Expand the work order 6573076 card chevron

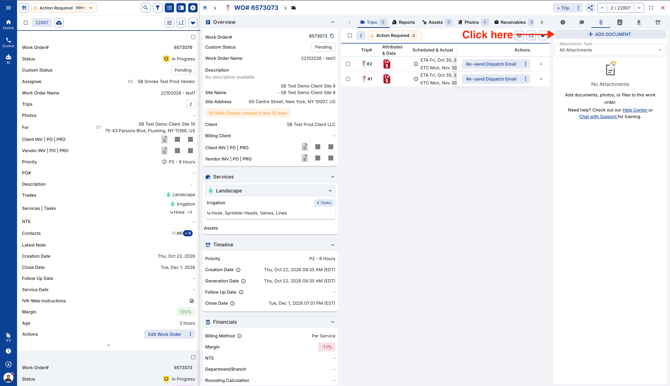(108, 345)
